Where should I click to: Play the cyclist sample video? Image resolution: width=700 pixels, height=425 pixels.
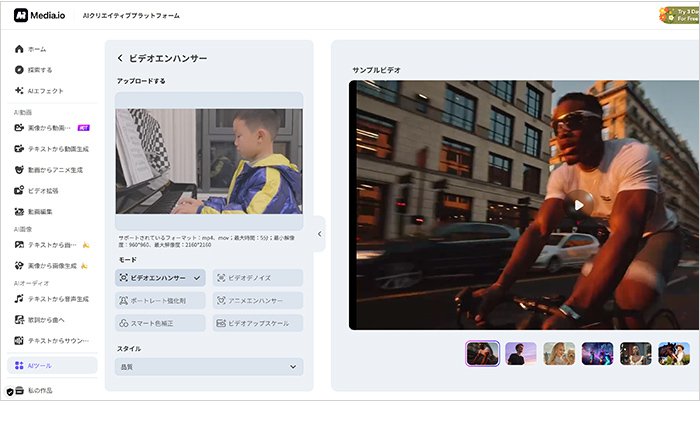point(579,205)
